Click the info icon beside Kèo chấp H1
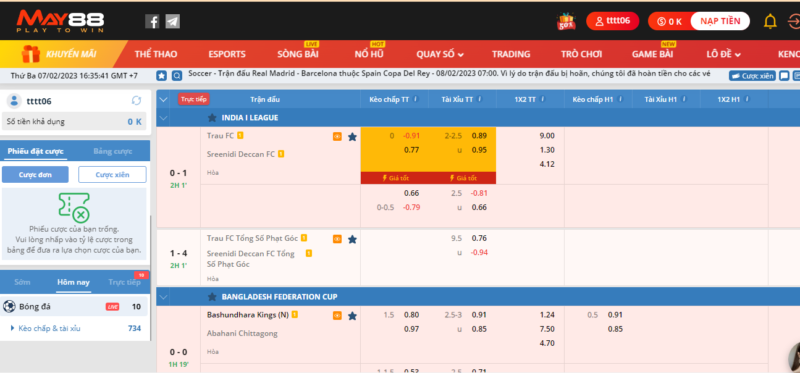Image resolution: width=800 pixels, height=373 pixels. [620, 99]
